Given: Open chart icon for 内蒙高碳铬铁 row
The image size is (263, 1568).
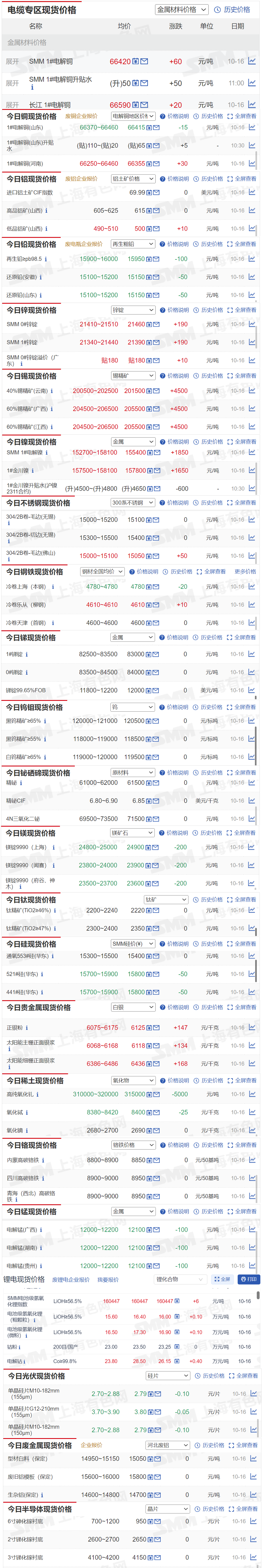Looking at the screenshot, I should 251,1160.
